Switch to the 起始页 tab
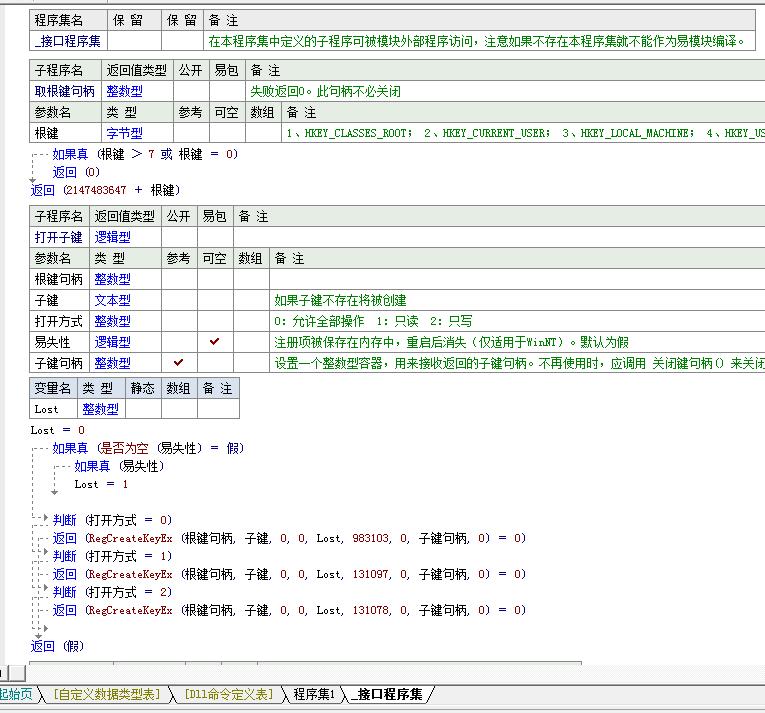This screenshot has height=713, width=765. tap(16, 694)
